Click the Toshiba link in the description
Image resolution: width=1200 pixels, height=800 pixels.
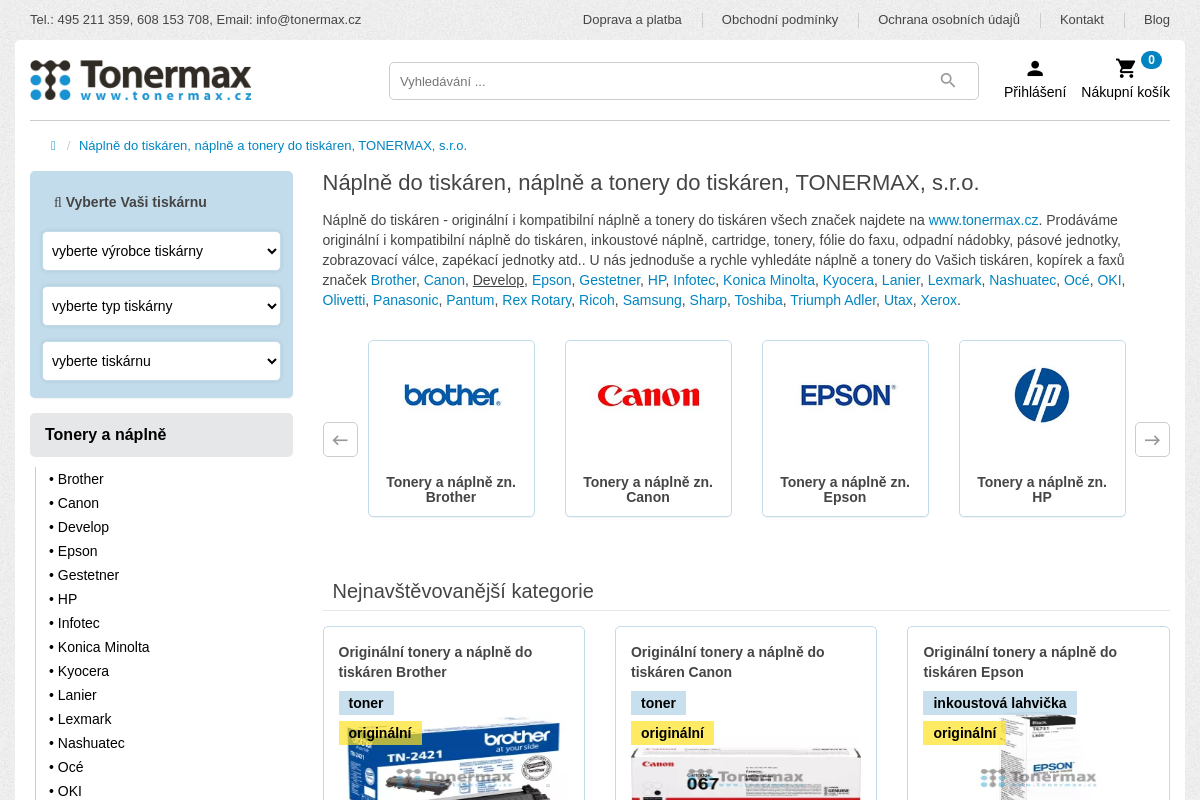759,300
